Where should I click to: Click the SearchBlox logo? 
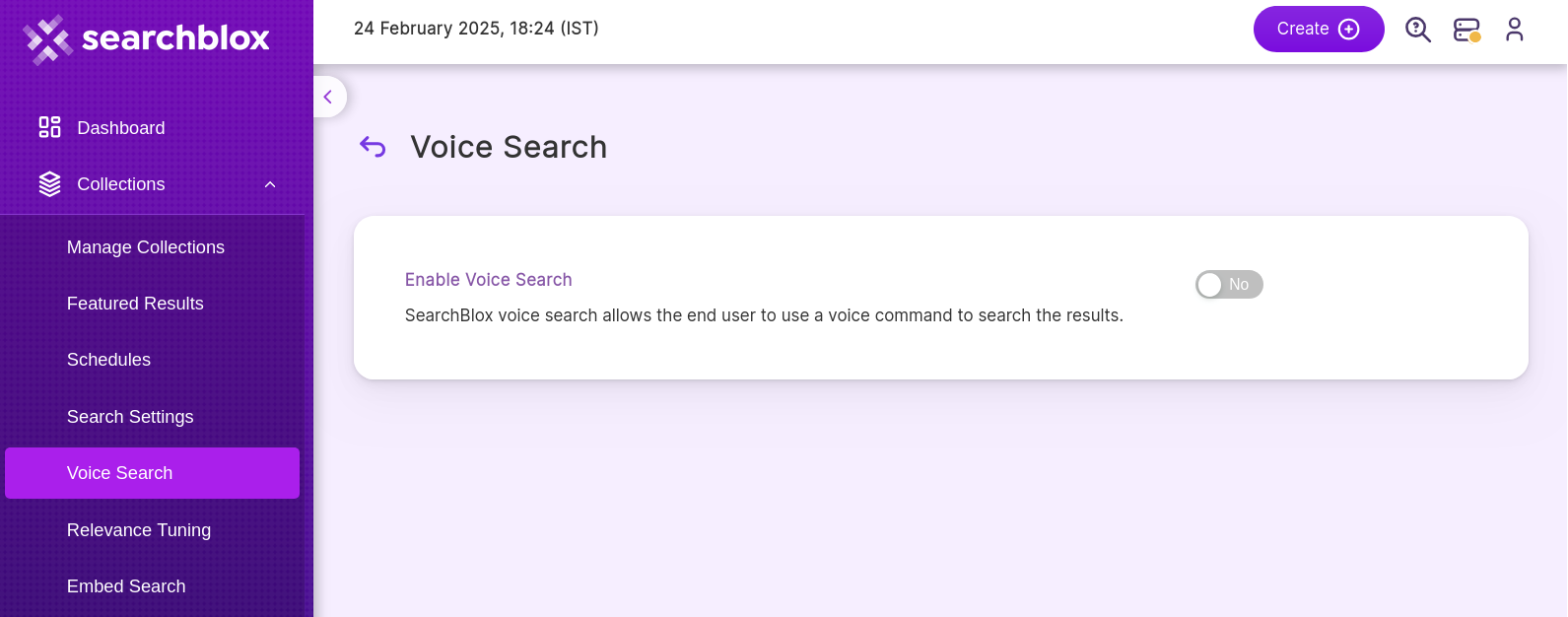pos(146,39)
